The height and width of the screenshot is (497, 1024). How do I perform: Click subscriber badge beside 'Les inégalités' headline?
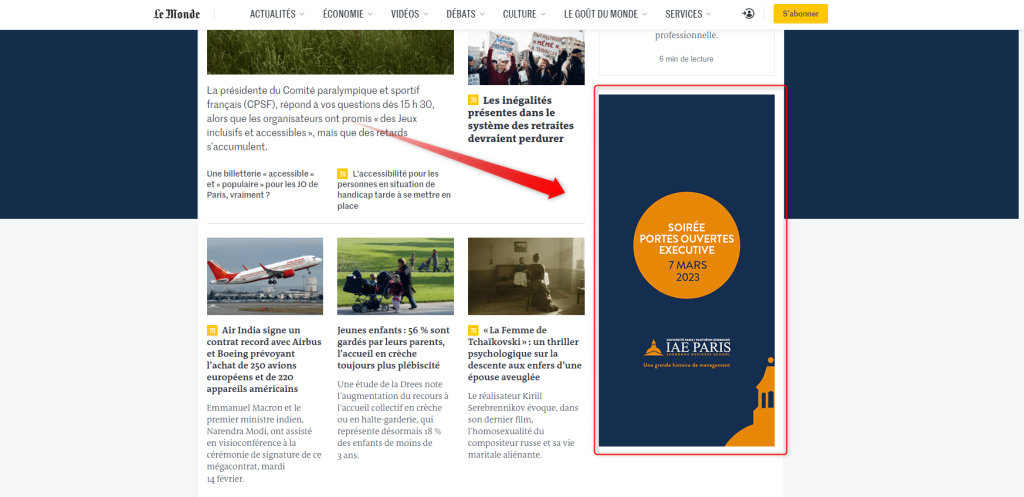click(473, 100)
